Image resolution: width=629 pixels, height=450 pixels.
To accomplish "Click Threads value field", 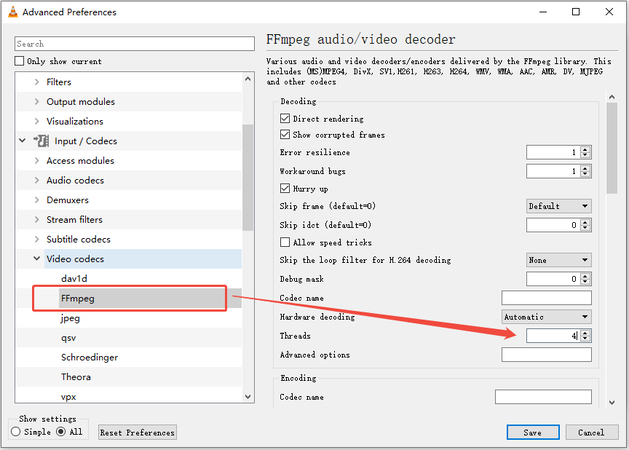I will point(553,336).
